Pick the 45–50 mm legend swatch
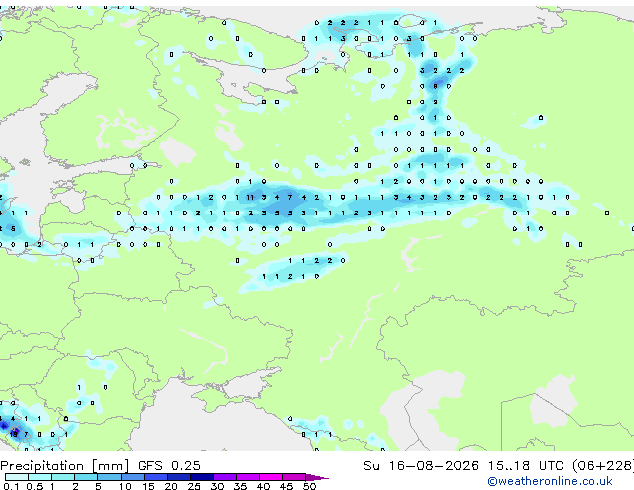Viewport: 634px width, 490px height. [294, 477]
